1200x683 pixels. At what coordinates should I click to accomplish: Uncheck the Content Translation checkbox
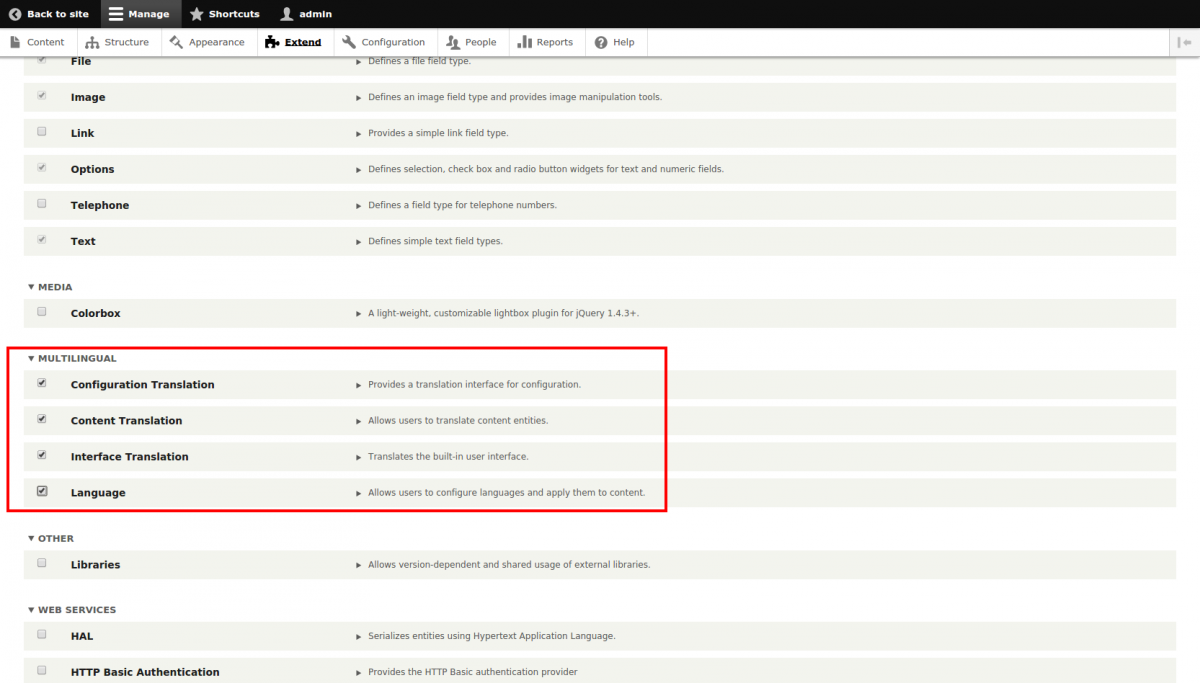click(x=42, y=419)
